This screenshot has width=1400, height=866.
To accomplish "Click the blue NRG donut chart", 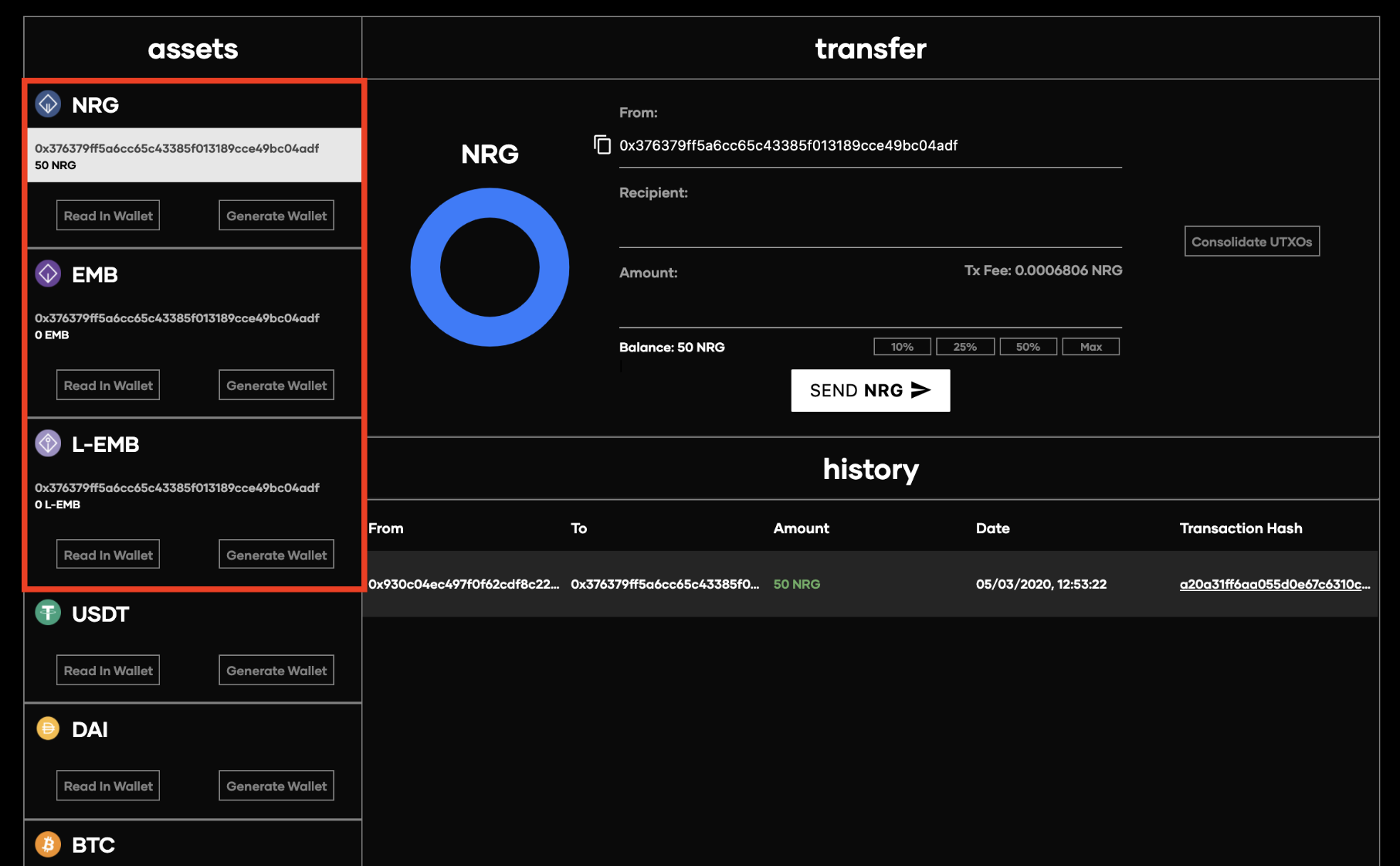I will 490,267.
